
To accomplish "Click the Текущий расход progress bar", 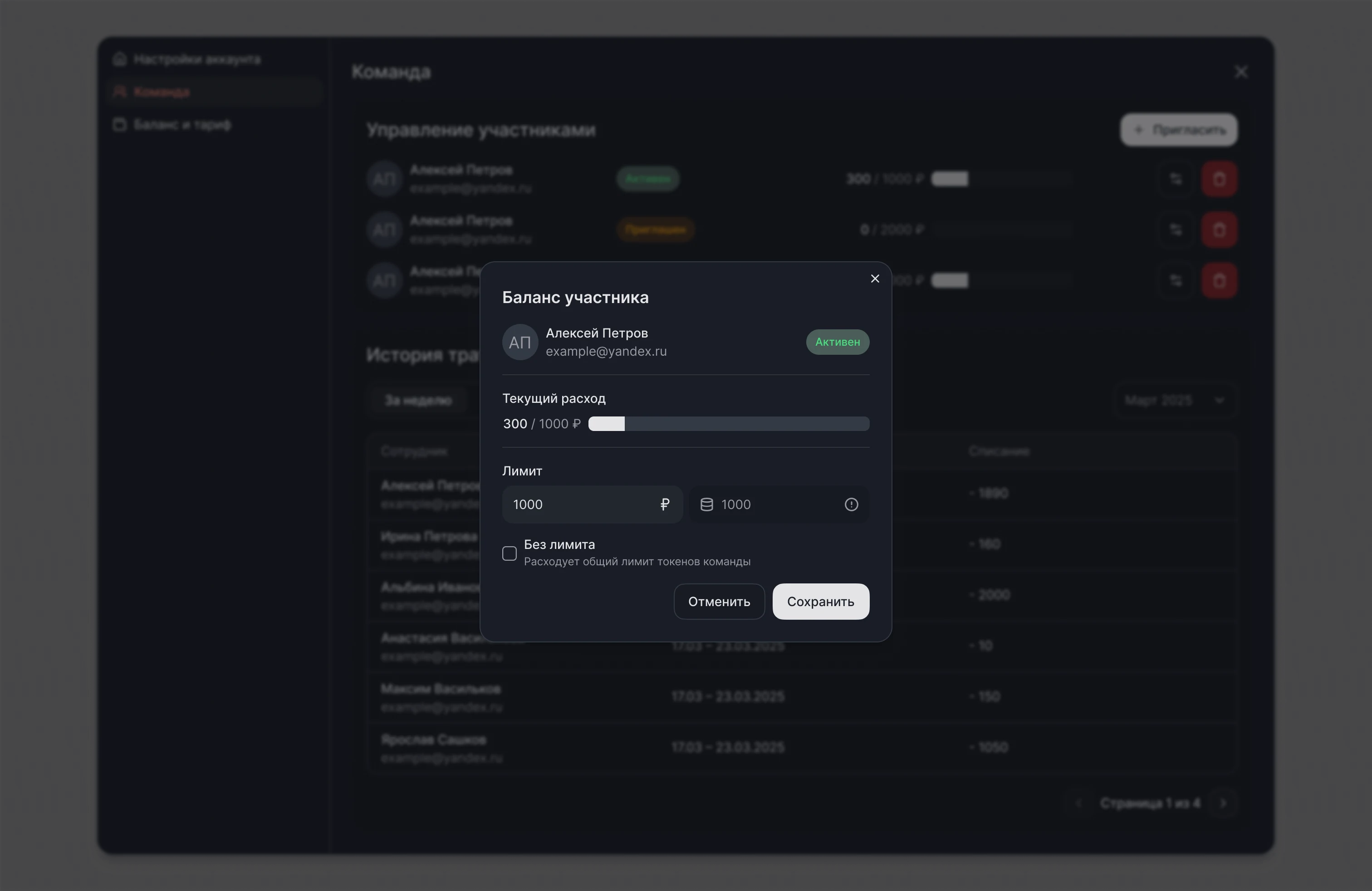I will coord(728,424).
